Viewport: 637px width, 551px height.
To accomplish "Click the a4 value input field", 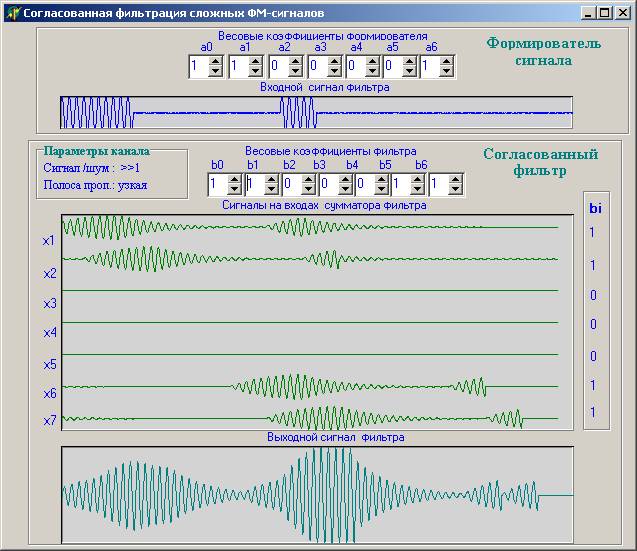I will [356, 66].
